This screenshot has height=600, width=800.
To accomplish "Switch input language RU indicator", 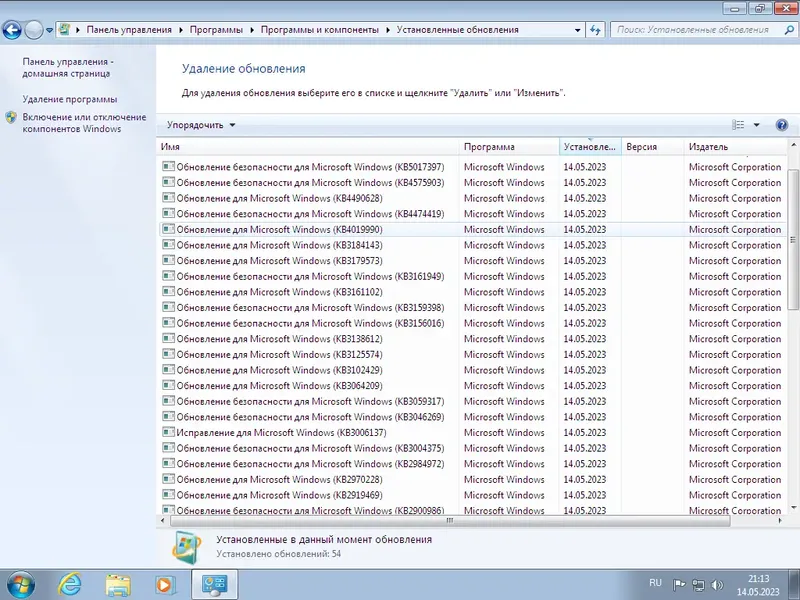I will pos(656,583).
